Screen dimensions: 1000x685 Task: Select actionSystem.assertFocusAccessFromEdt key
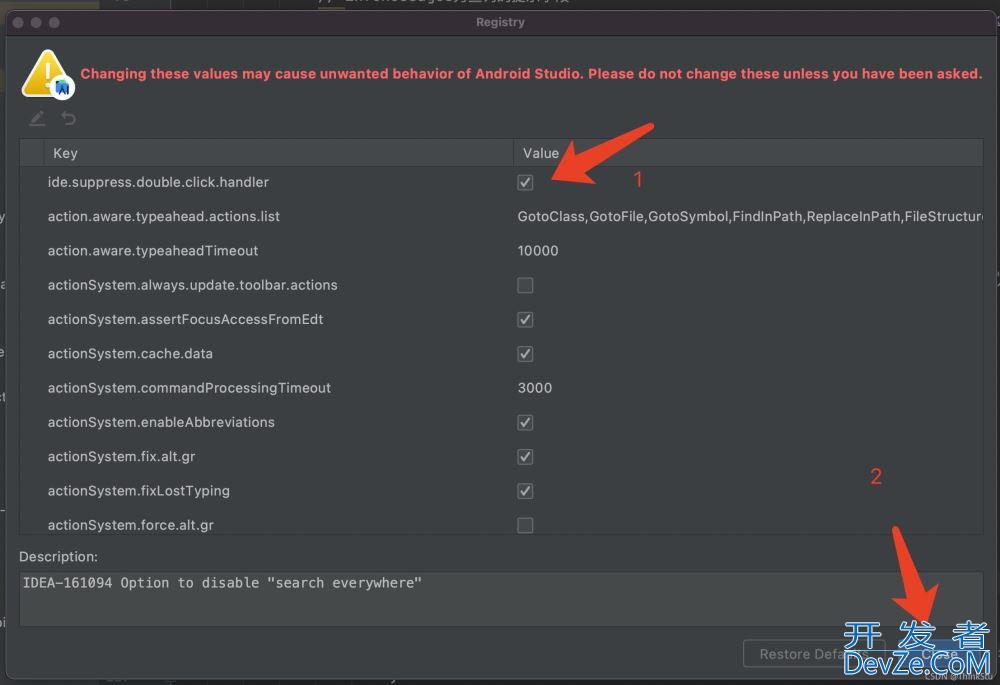[x=185, y=320]
